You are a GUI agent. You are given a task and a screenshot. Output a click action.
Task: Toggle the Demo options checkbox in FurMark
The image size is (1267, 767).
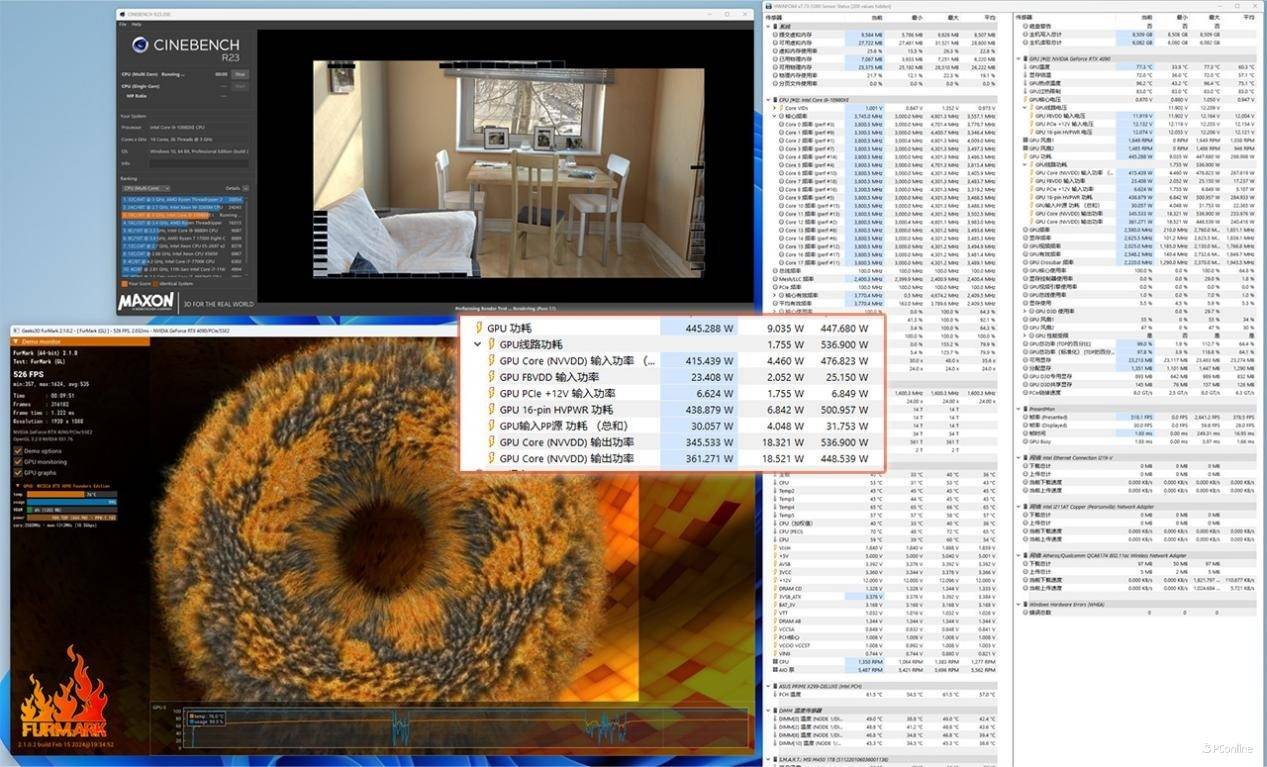18,451
